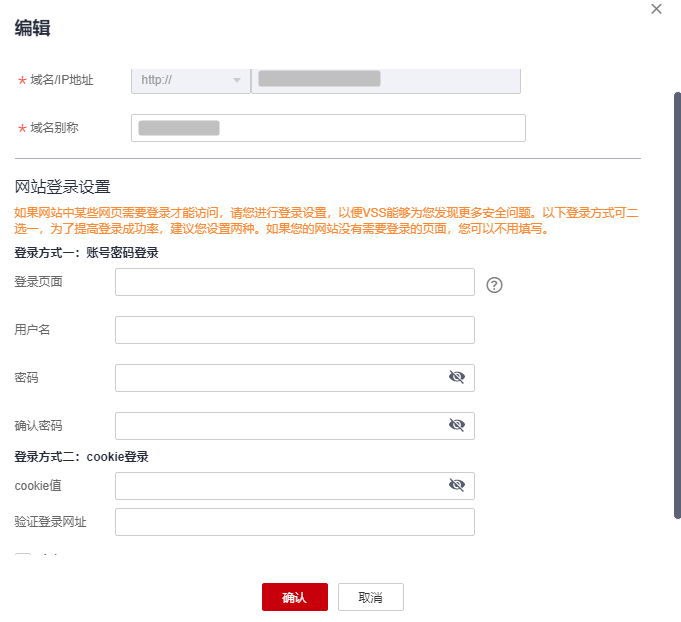681x622 pixels.
Task: Open the http:// protocol dropdown
Action: (191, 80)
